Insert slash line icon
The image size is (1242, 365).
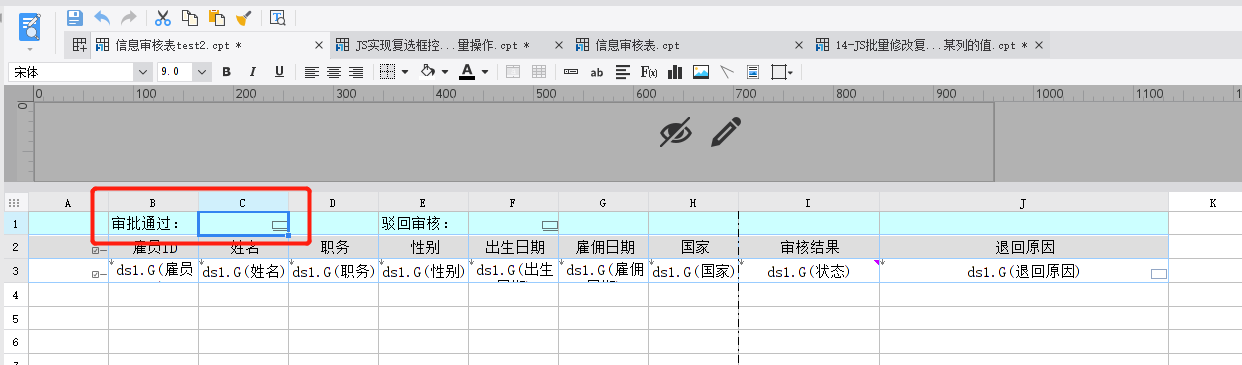[x=727, y=72]
